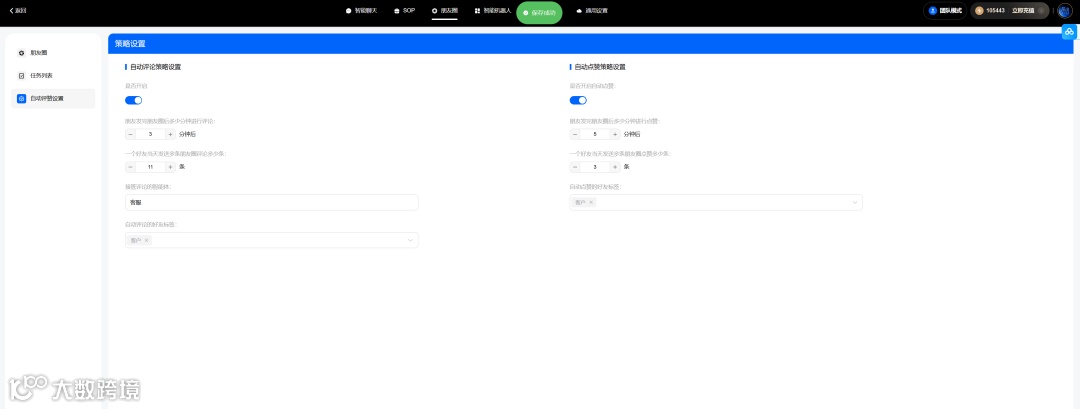The width and height of the screenshot is (1080, 409).
Task: Increase comment delay minutes with plus
Action: tap(170, 134)
